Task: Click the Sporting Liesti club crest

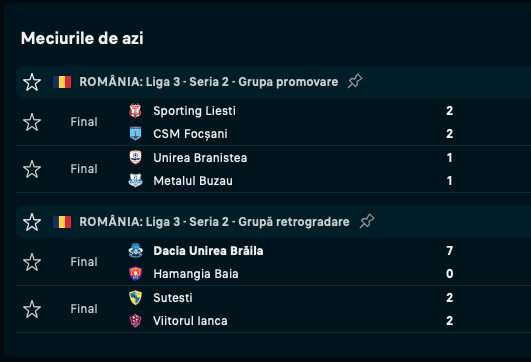Action: click(135, 111)
